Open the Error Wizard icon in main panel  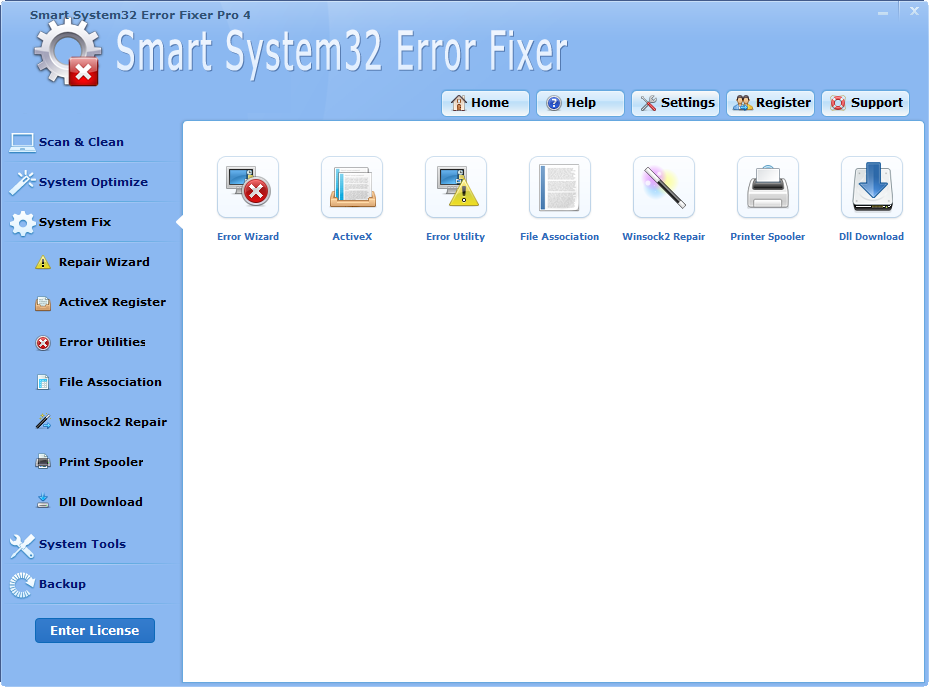click(248, 187)
